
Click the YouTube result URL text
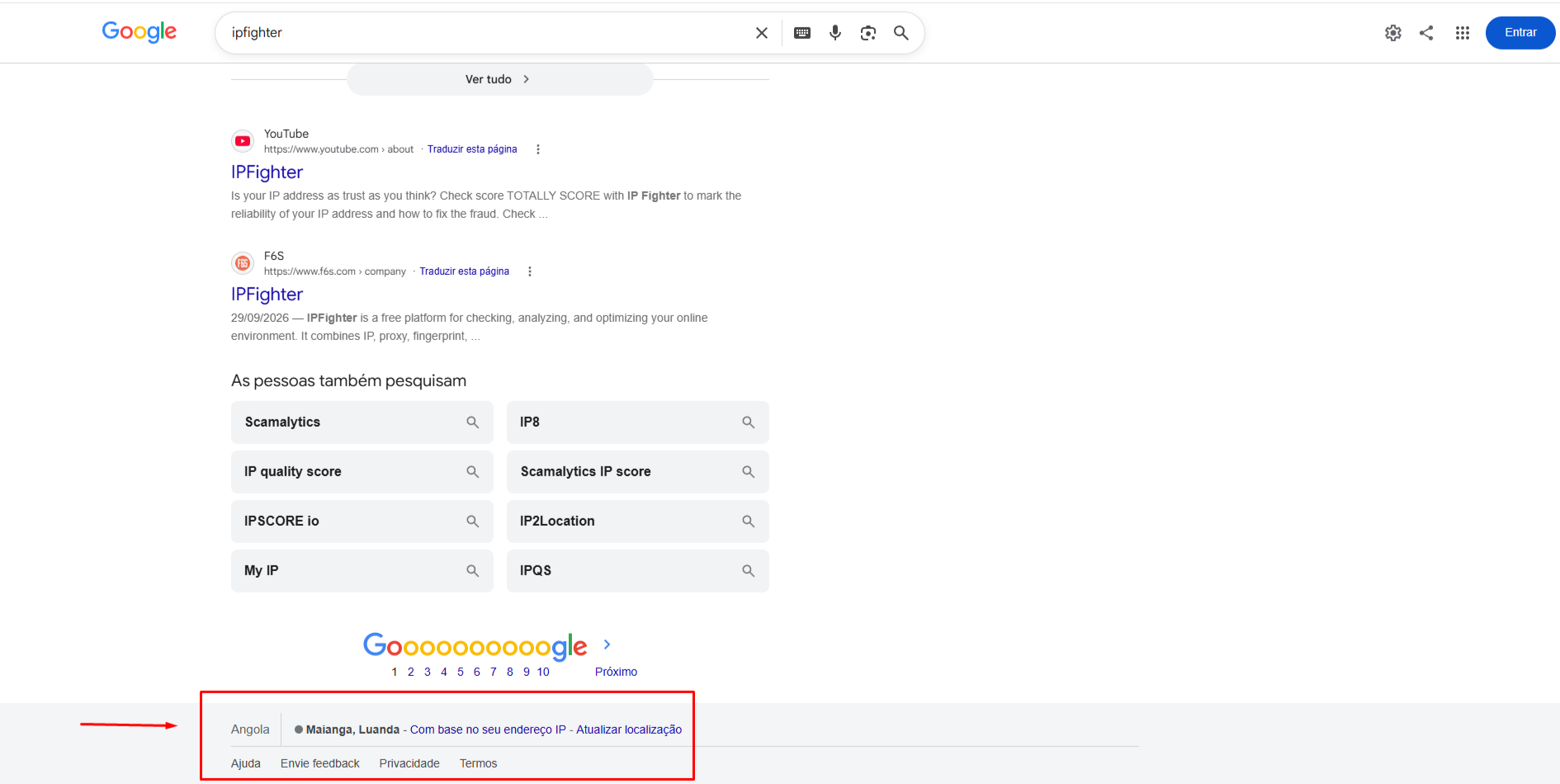click(338, 149)
